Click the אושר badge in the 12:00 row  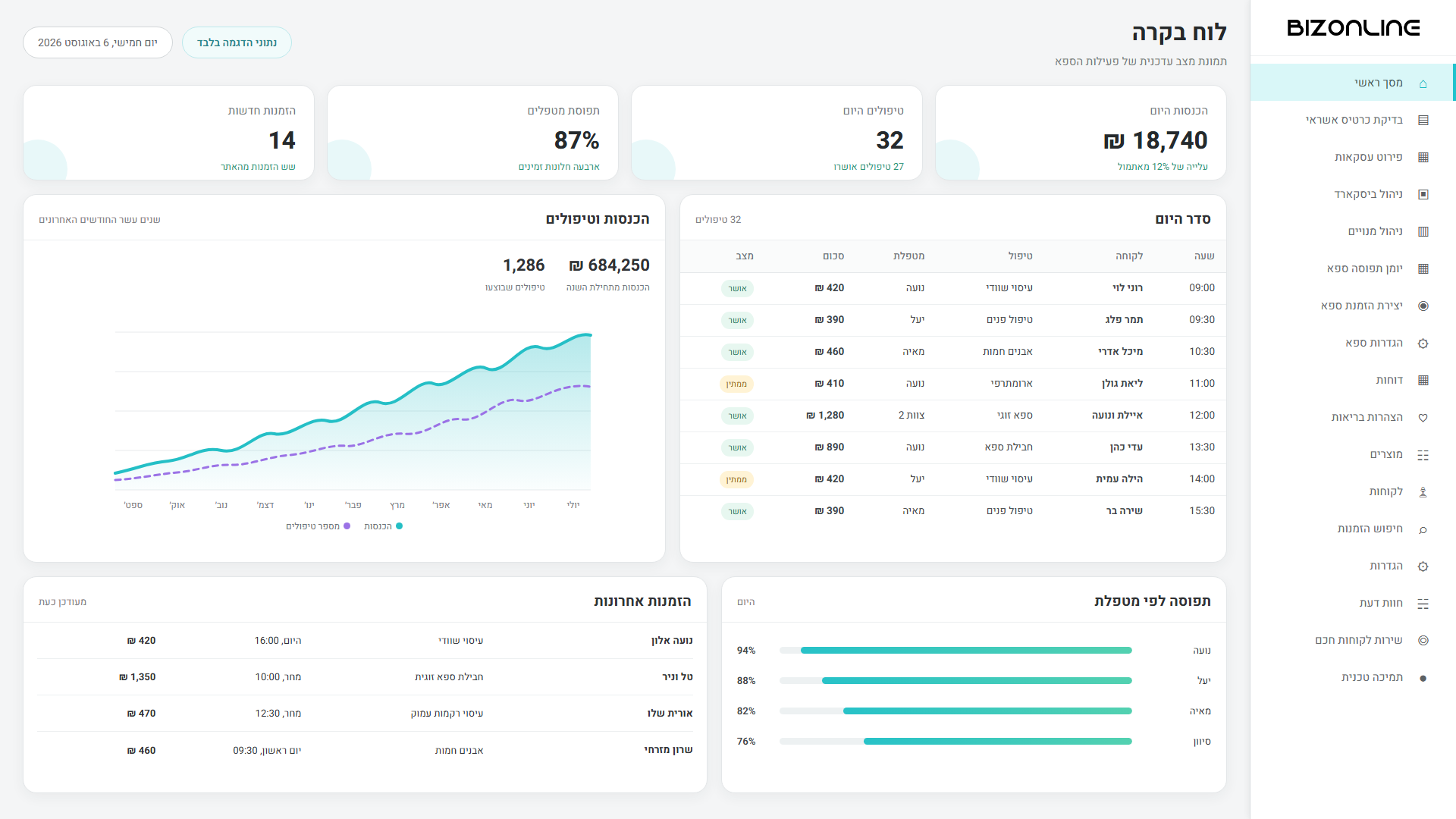click(737, 416)
